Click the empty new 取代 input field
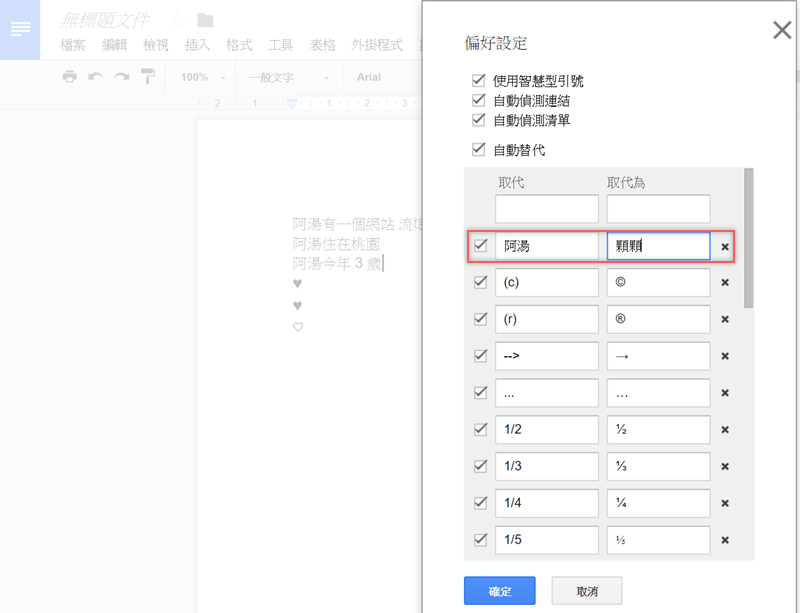The width and height of the screenshot is (800, 613). tap(546, 209)
